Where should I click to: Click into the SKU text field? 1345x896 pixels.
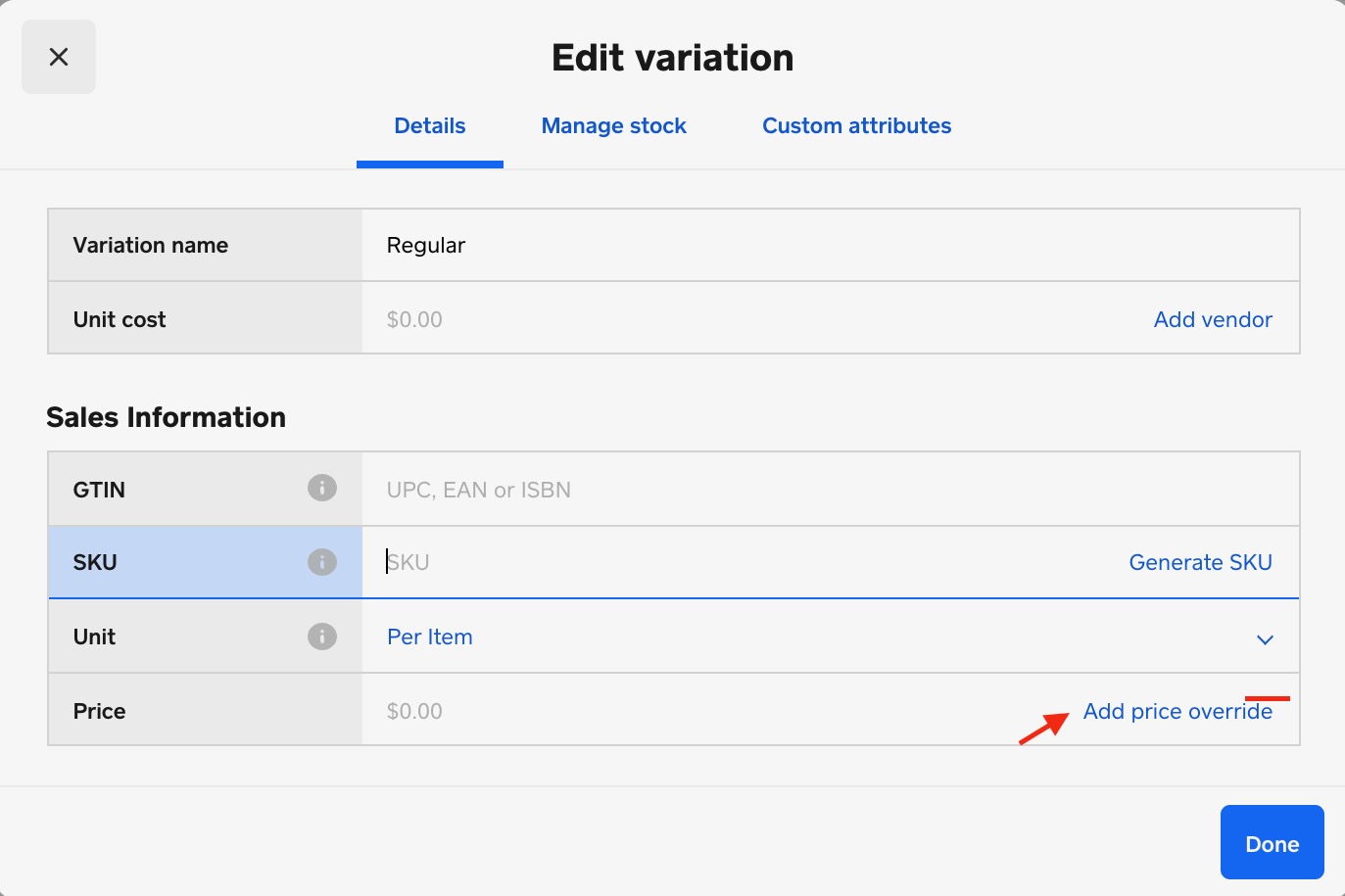686,562
